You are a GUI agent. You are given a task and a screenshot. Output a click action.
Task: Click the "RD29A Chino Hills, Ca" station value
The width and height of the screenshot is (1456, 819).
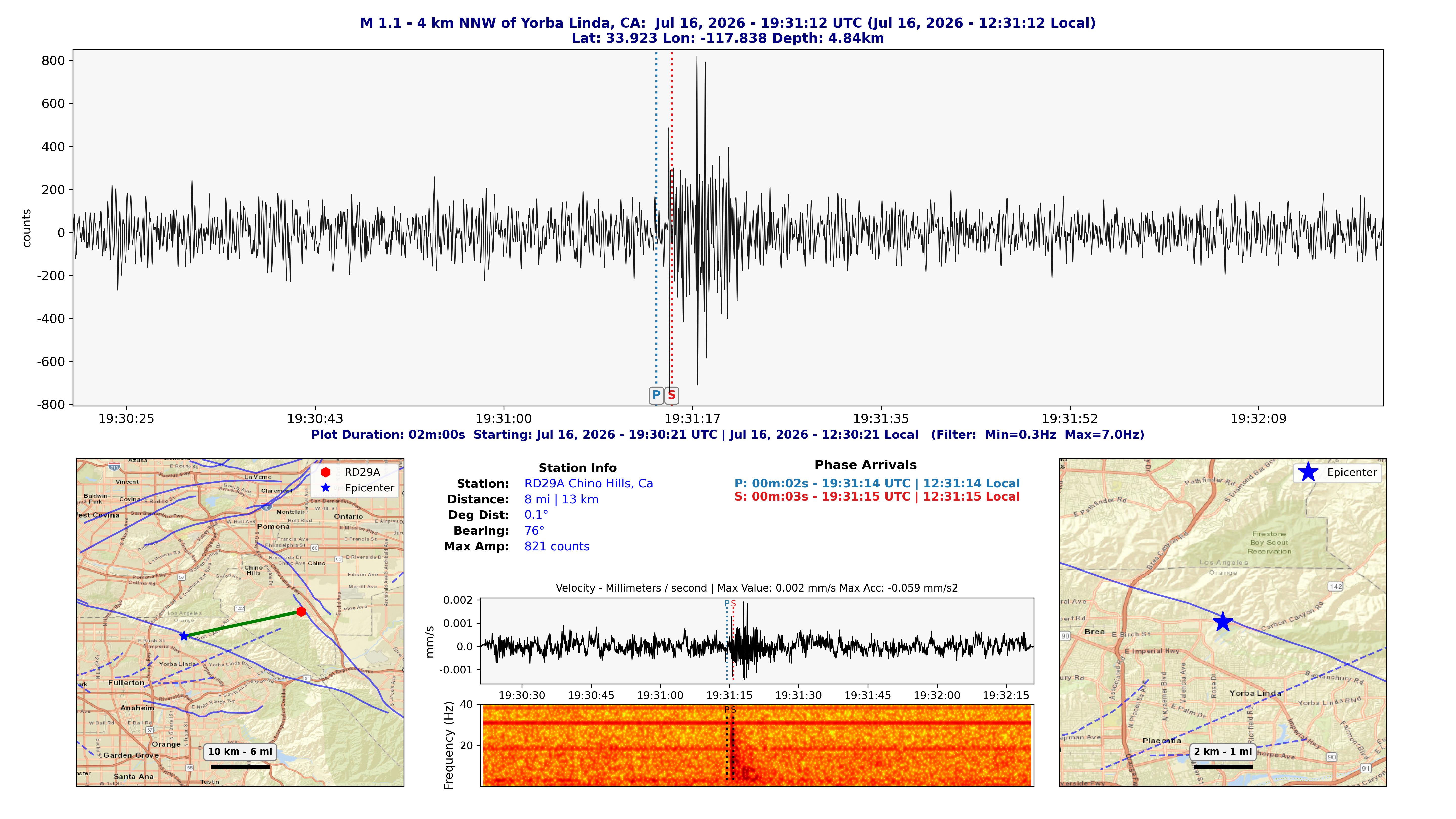click(588, 484)
